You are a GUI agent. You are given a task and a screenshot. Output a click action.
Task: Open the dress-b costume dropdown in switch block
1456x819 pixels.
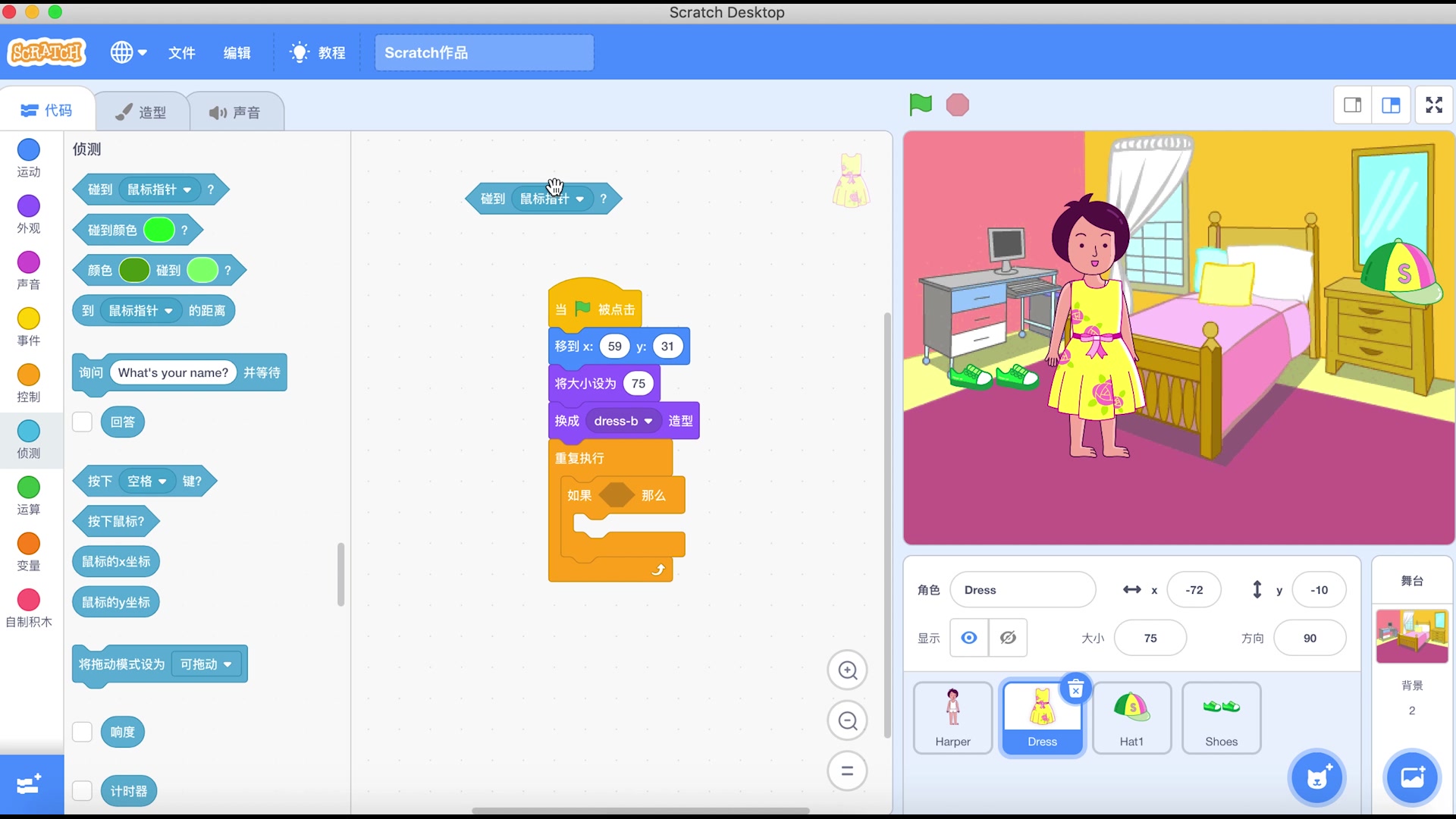point(623,421)
